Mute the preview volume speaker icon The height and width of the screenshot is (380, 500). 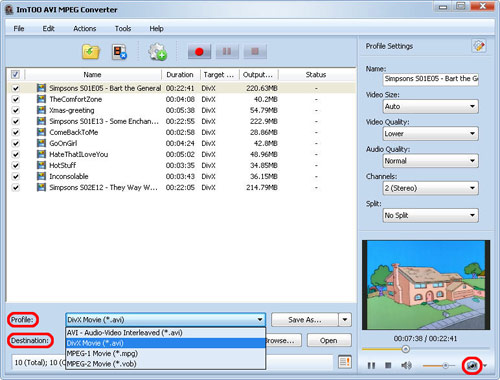point(406,366)
